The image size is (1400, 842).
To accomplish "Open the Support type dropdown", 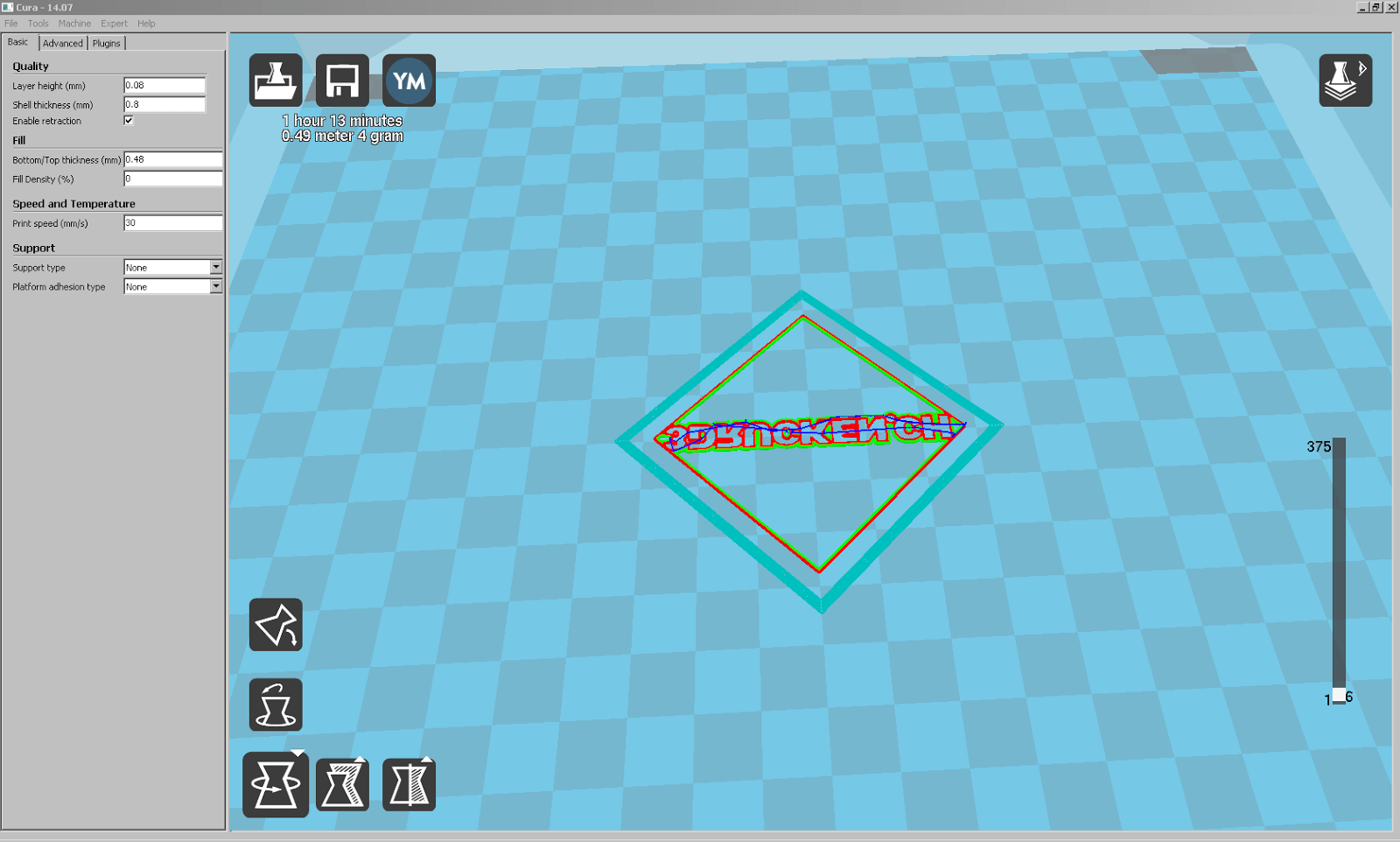I will [x=172, y=268].
